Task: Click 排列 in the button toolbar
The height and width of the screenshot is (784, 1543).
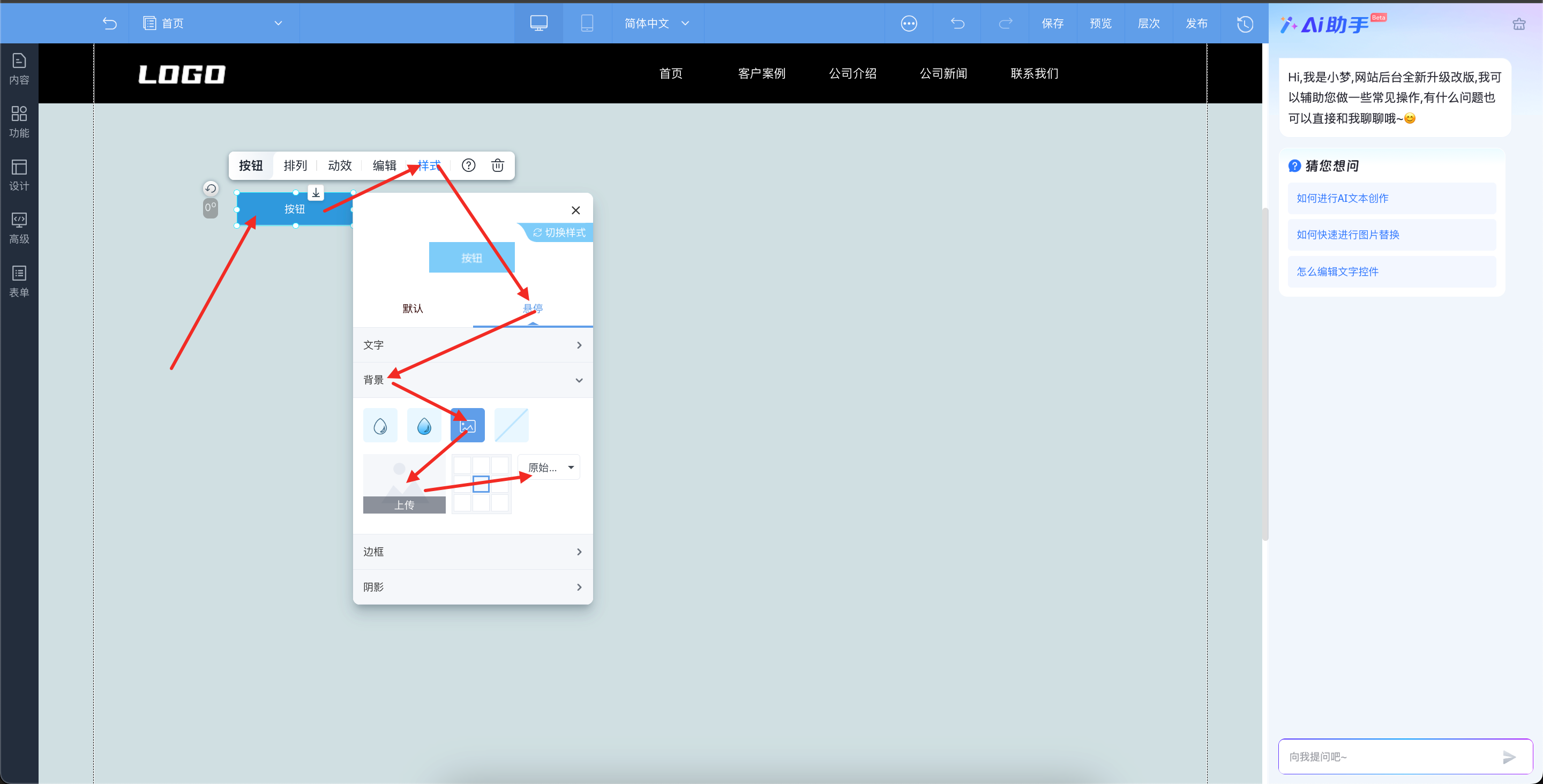Action: [x=295, y=165]
